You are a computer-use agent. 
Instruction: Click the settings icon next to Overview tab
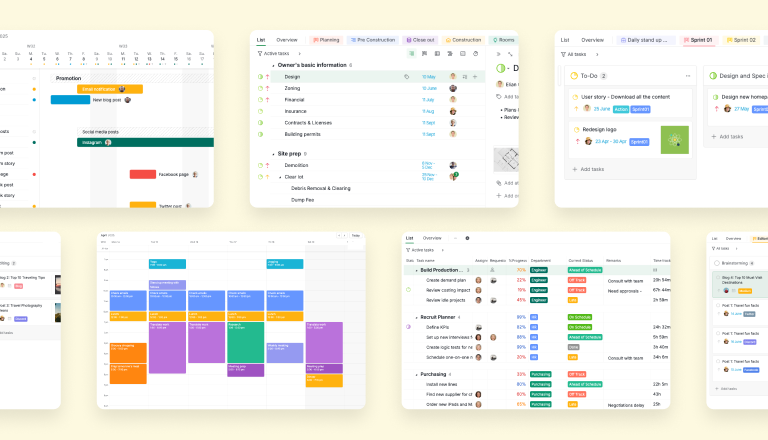(467, 238)
